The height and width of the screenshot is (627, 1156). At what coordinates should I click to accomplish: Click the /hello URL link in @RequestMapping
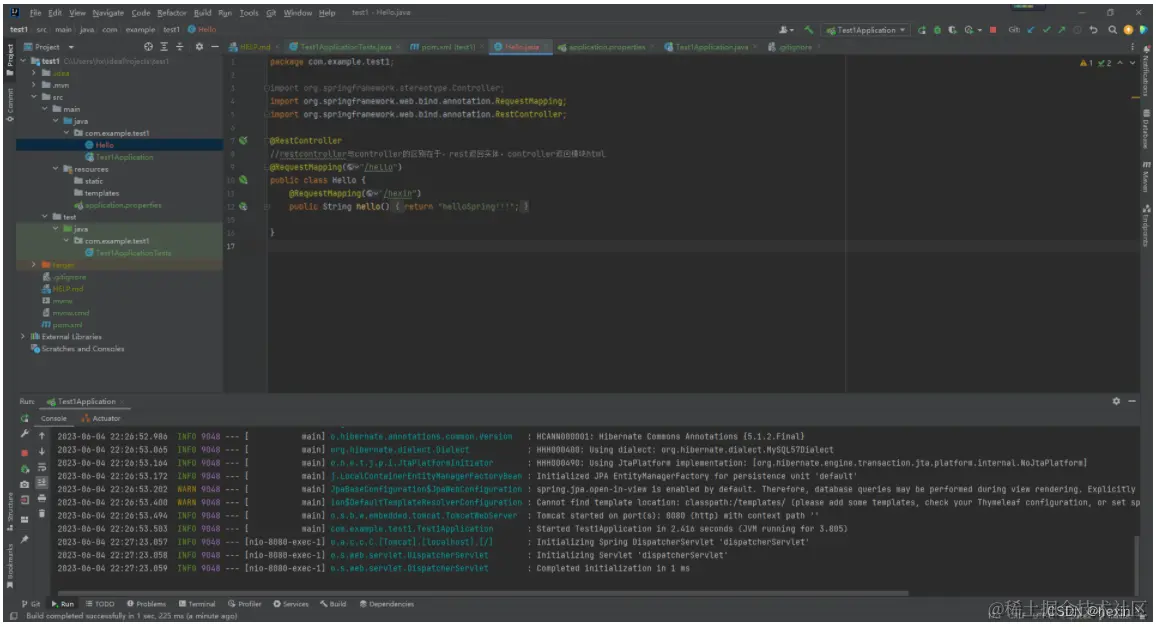click(x=380, y=167)
